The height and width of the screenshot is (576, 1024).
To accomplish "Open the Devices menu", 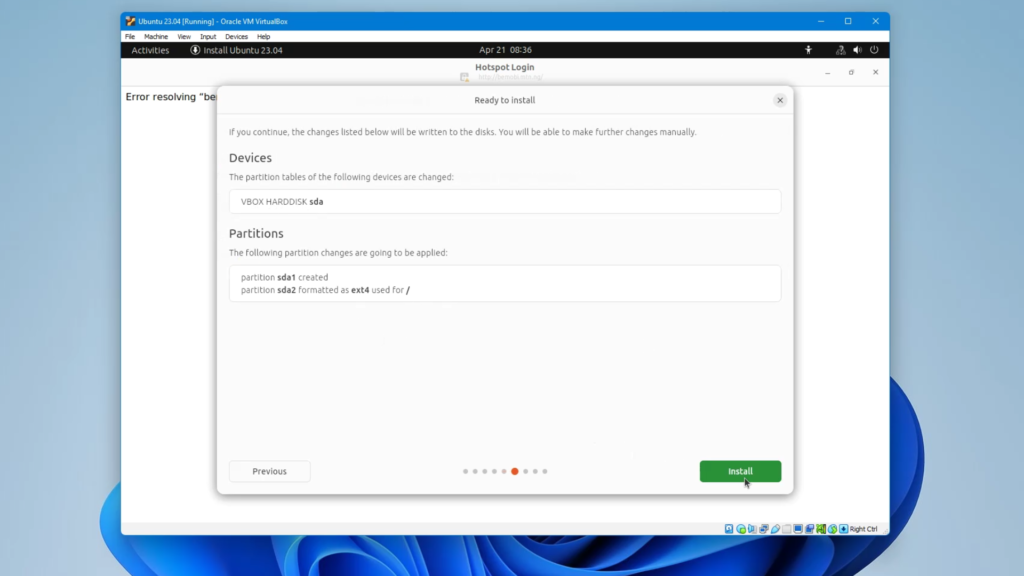I will coord(236,37).
